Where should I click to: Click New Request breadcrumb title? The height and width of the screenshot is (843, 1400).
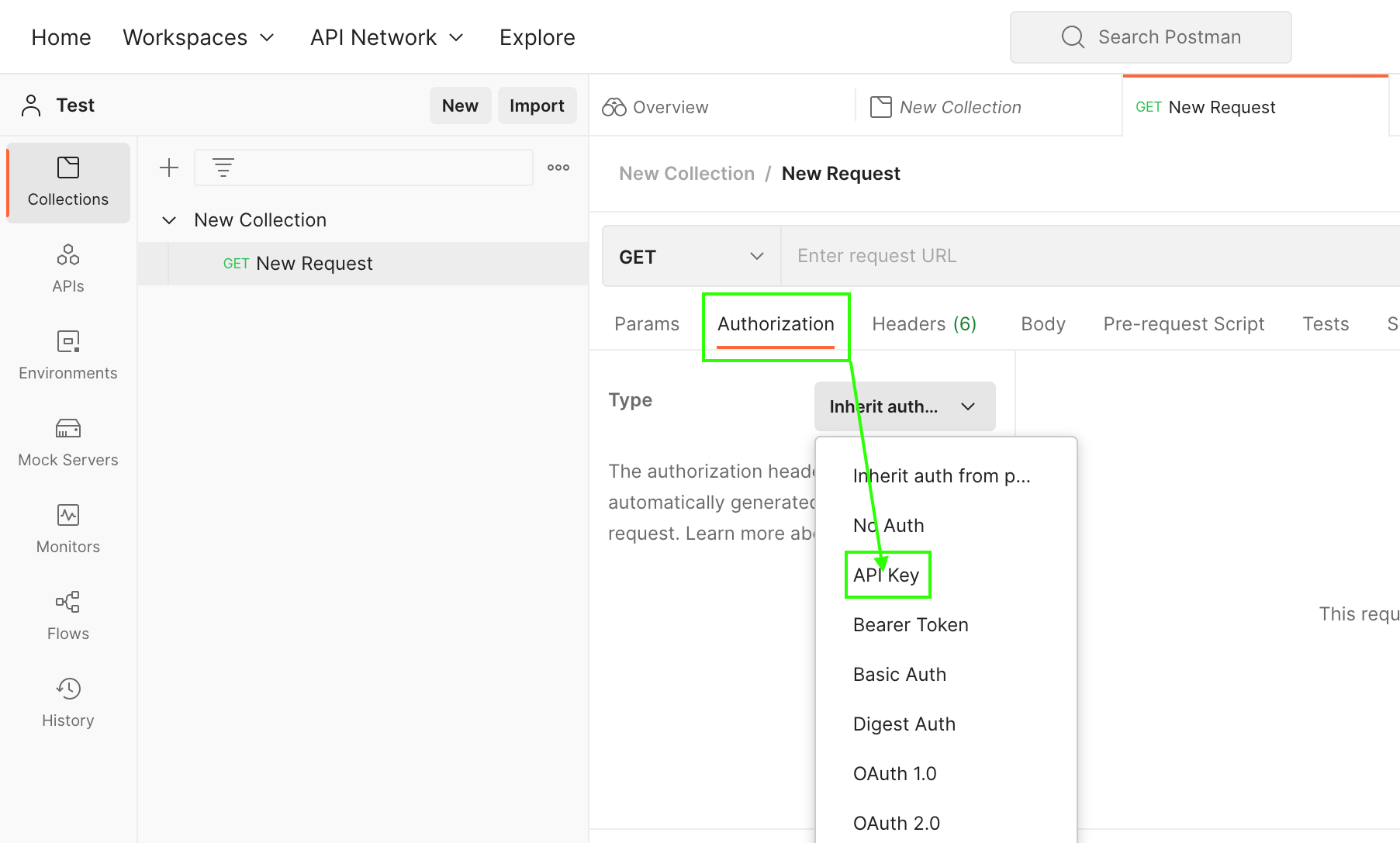[841, 174]
